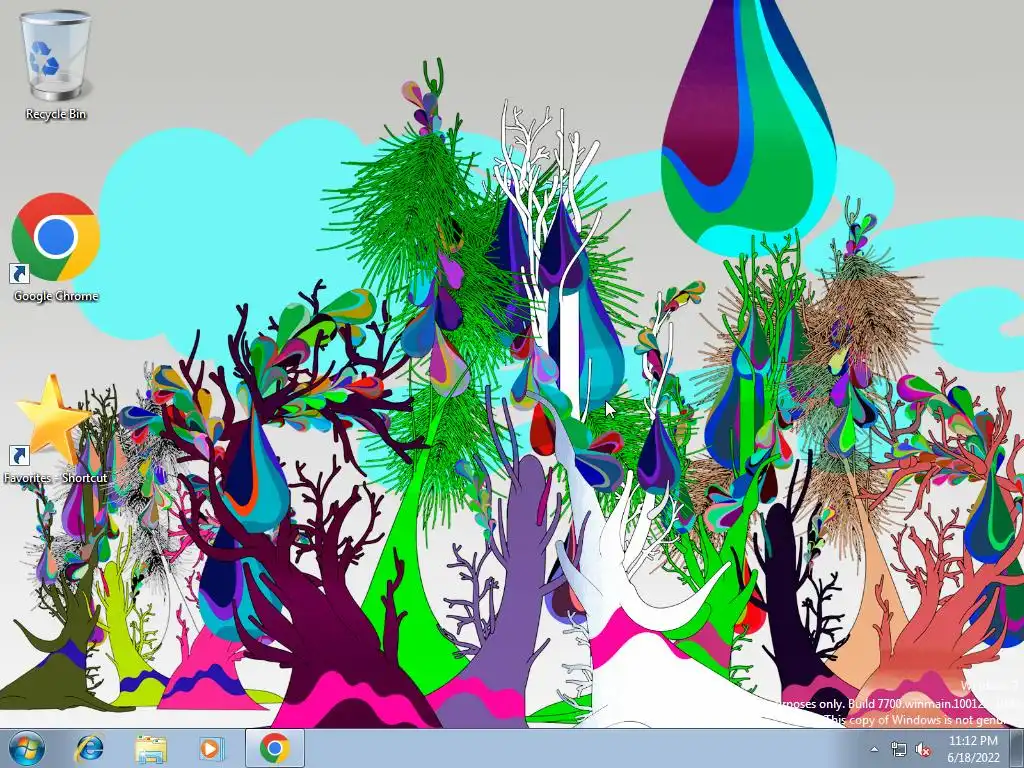Select the 'Google Chrome' label text

coord(56,296)
